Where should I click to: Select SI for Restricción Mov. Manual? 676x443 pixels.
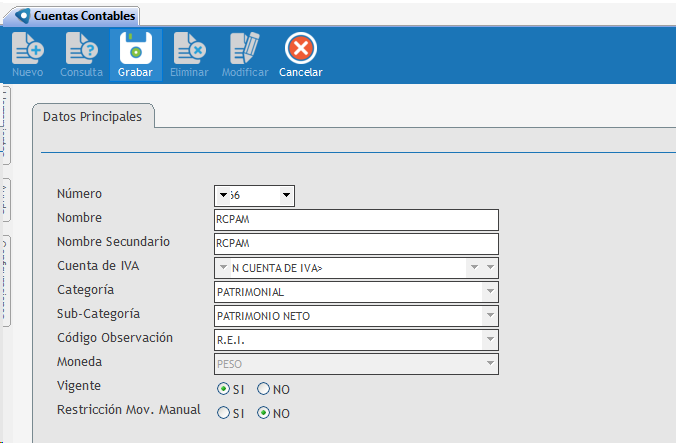click(224, 412)
